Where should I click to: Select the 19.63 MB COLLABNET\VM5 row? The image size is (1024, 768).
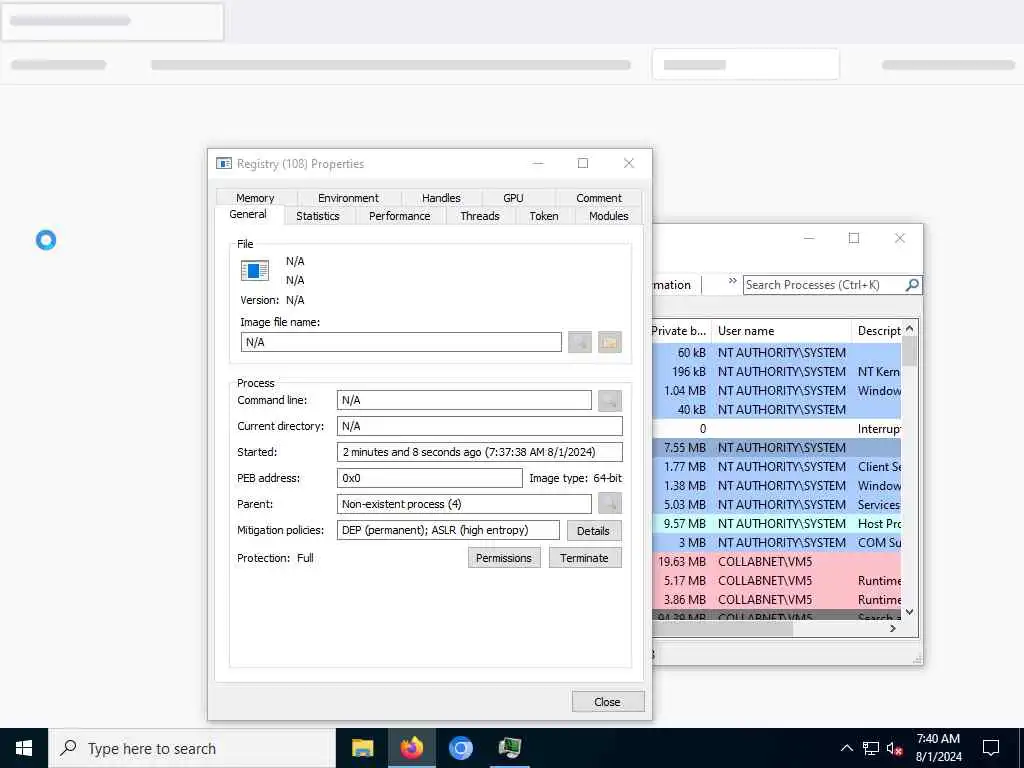coord(776,562)
